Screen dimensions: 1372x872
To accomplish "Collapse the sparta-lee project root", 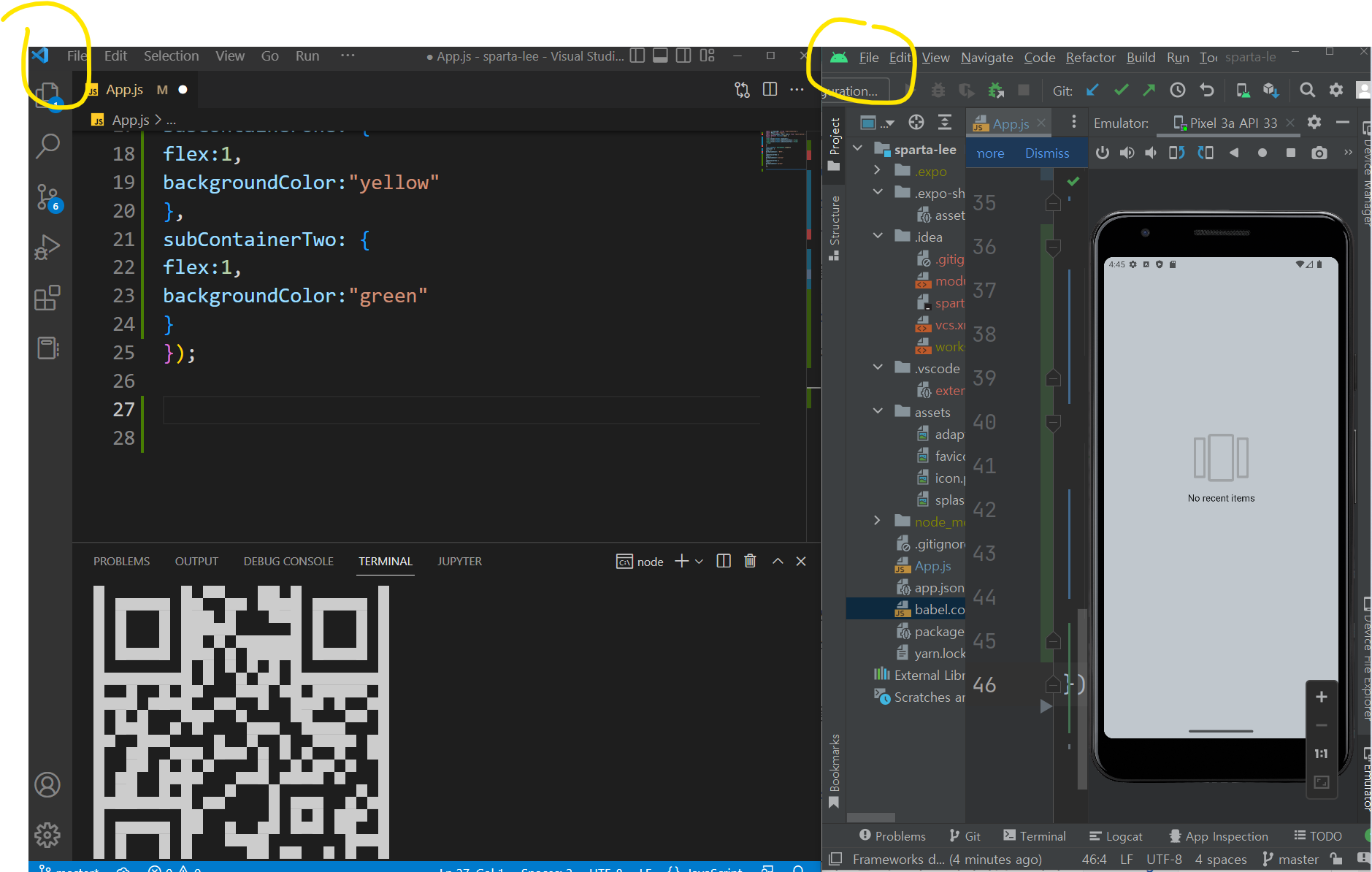I will point(859,149).
